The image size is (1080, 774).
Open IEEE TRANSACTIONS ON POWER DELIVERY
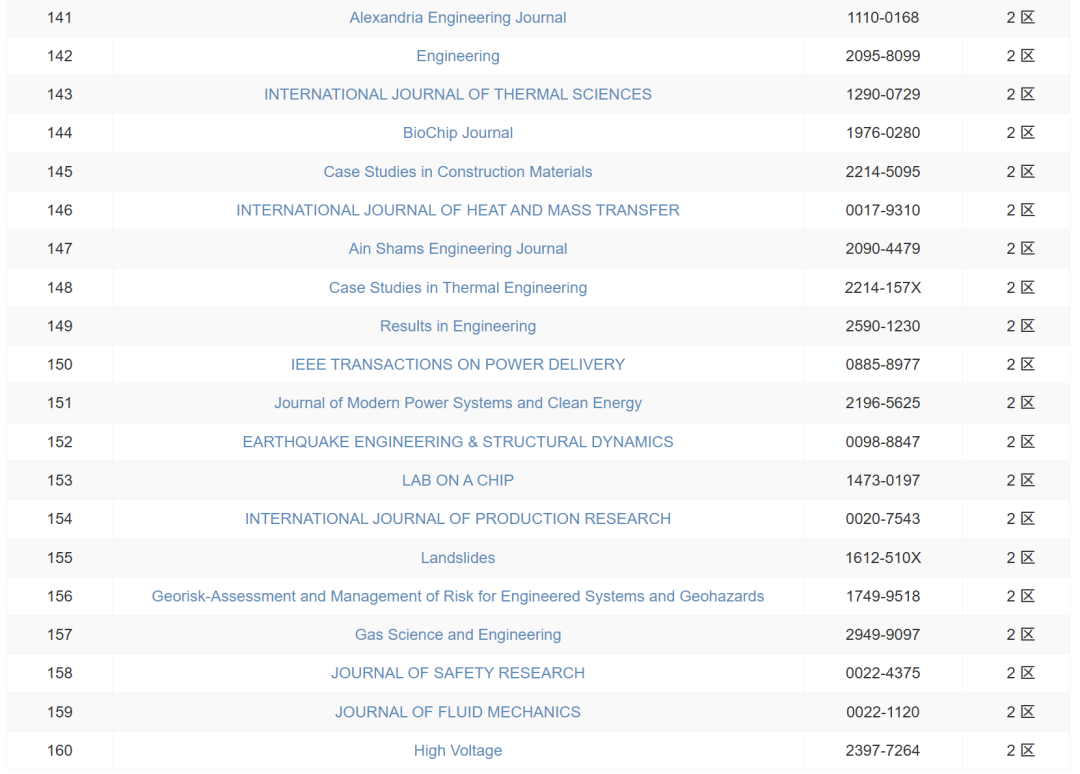[457, 364]
